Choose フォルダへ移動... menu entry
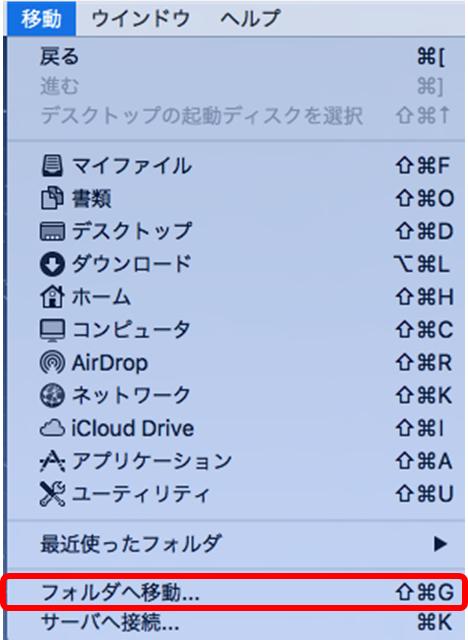The width and height of the screenshot is (468, 640). pos(234,592)
